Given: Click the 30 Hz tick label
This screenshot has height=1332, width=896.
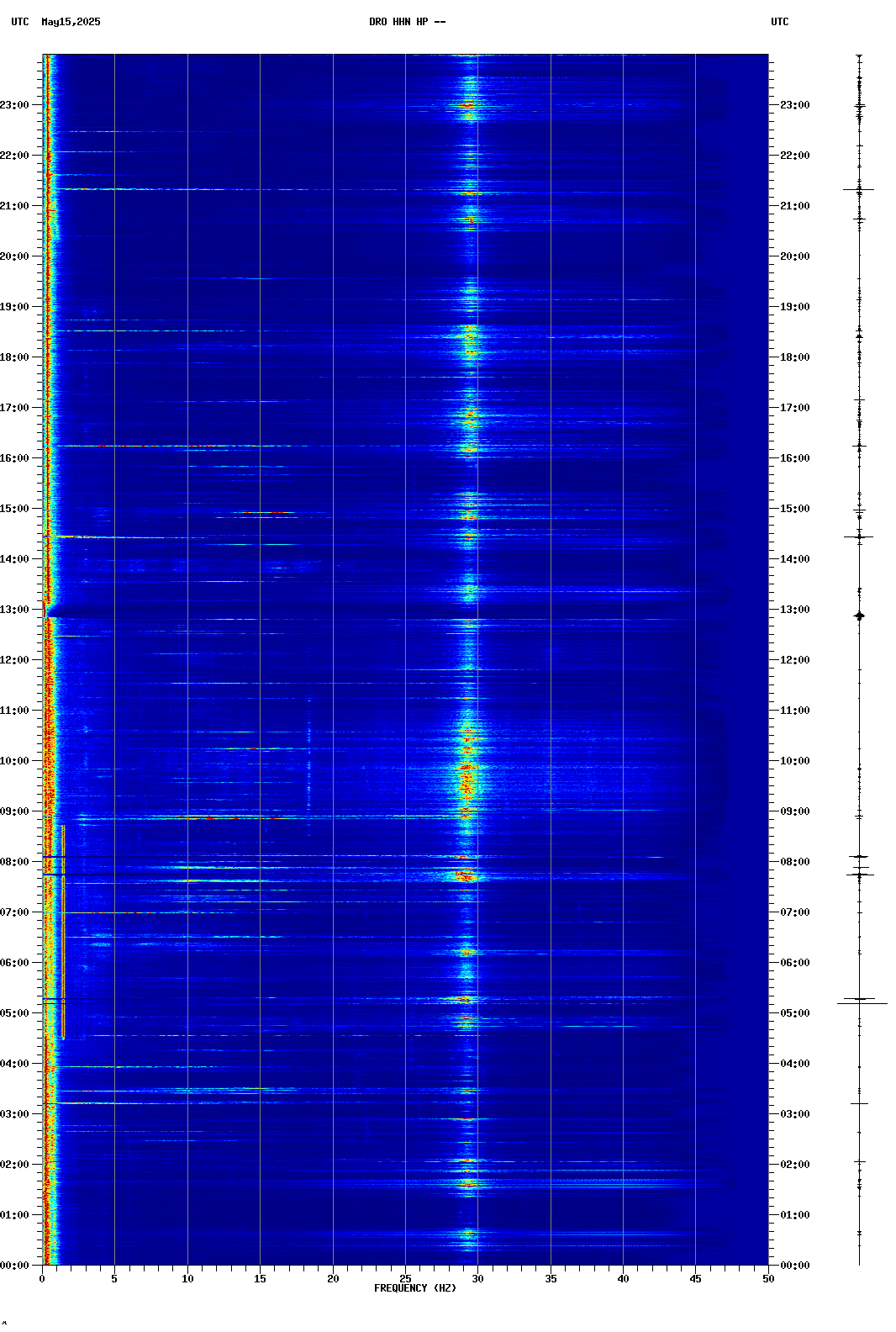Looking at the screenshot, I should [x=477, y=1279].
